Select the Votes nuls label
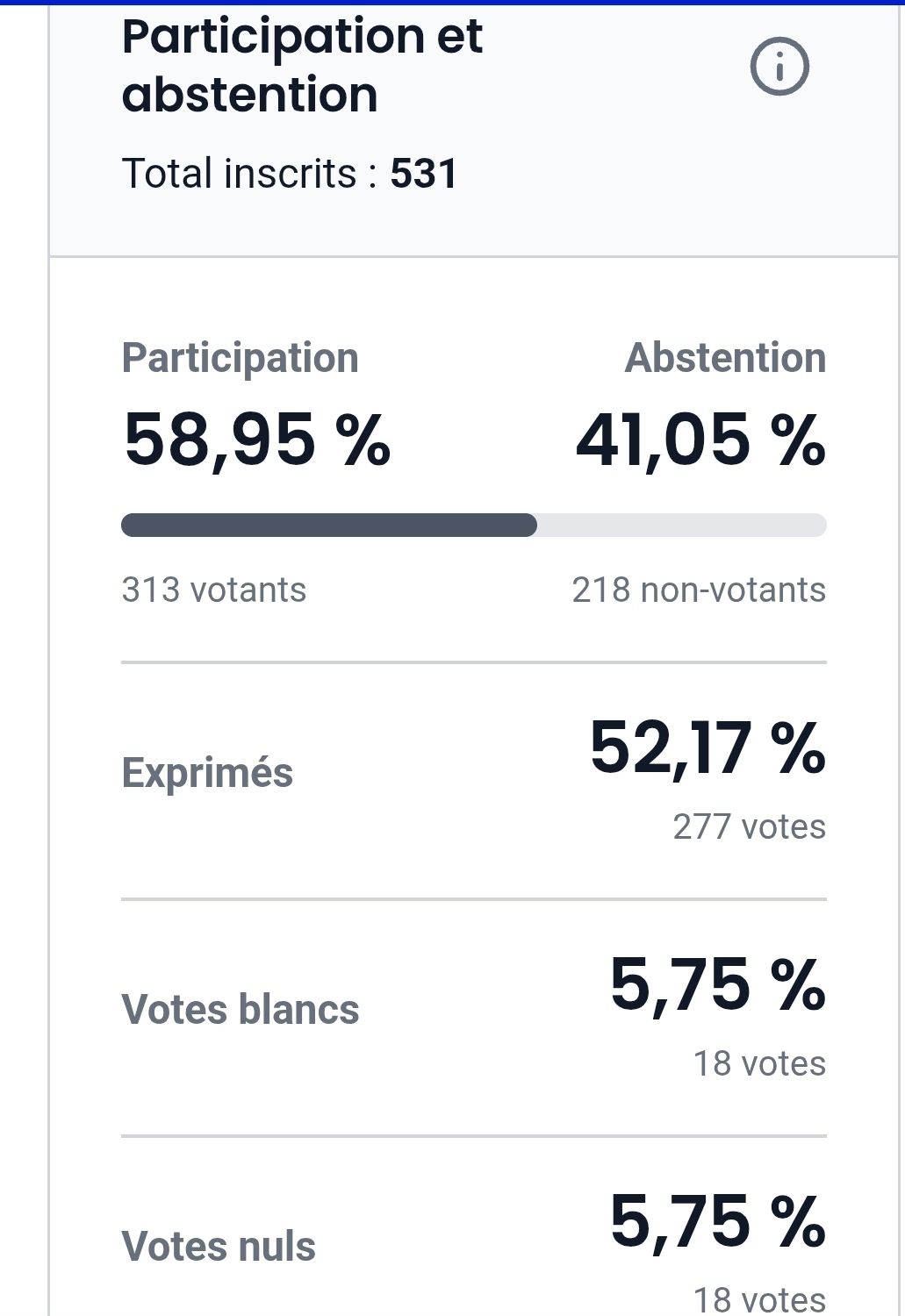905x1316 pixels. coord(219,1247)
